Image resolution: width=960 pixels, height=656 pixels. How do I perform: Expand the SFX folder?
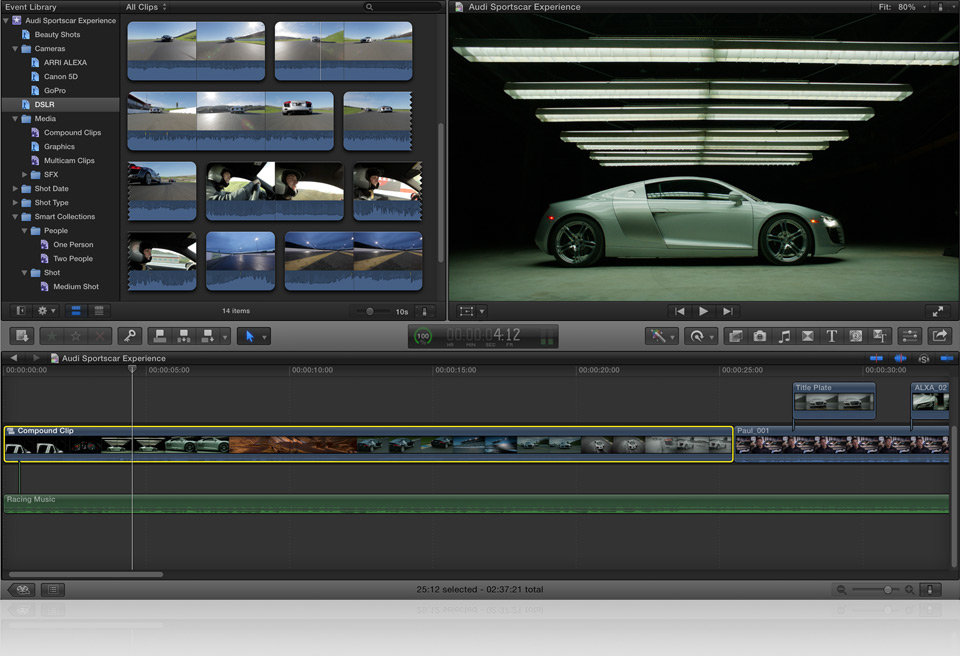(x=24, y=175)
